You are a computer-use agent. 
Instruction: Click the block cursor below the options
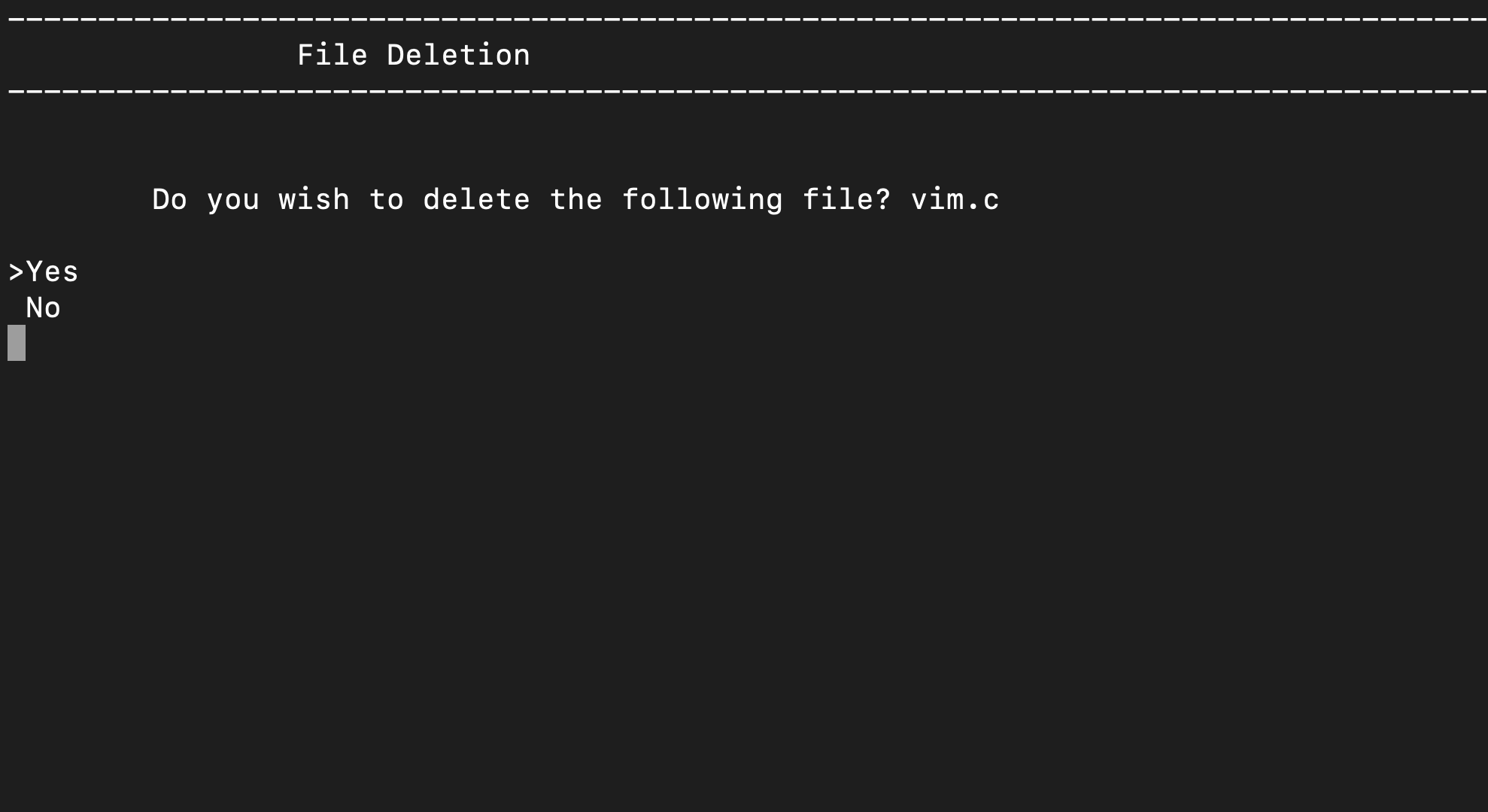pyautogui.click(x=15, y=343)
